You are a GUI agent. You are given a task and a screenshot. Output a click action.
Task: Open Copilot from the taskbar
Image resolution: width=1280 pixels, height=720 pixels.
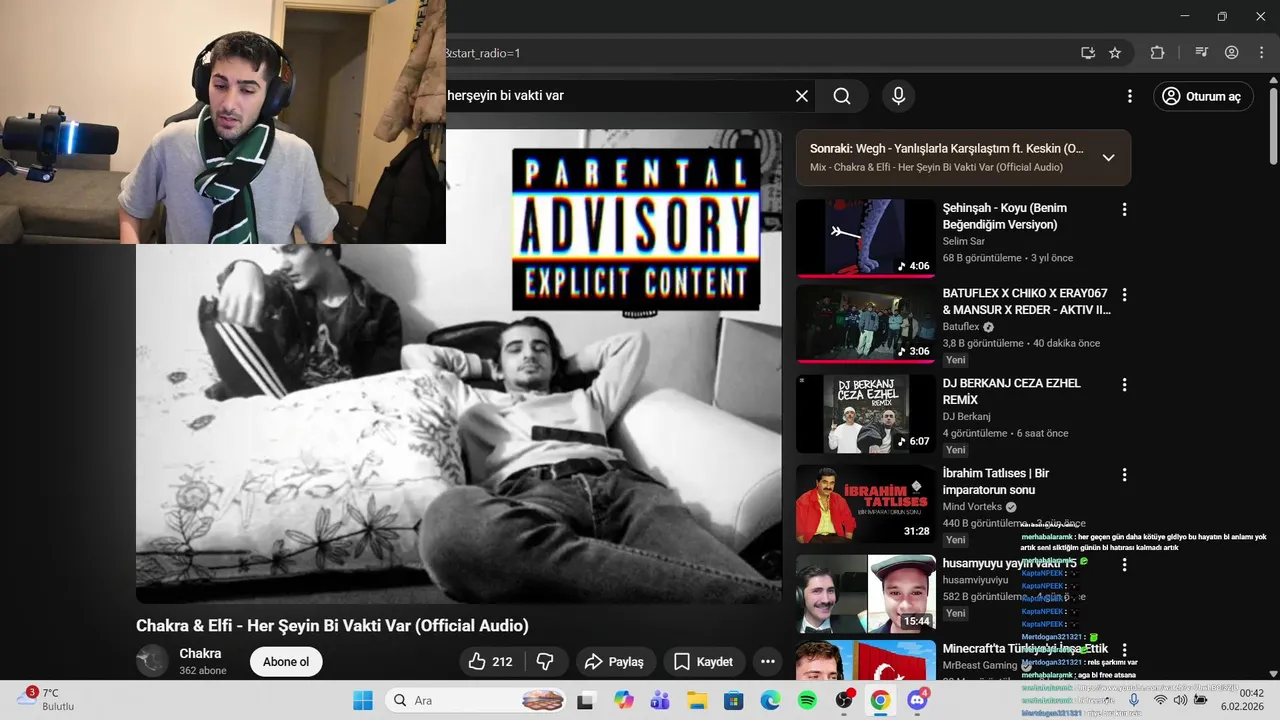(624, 701)
